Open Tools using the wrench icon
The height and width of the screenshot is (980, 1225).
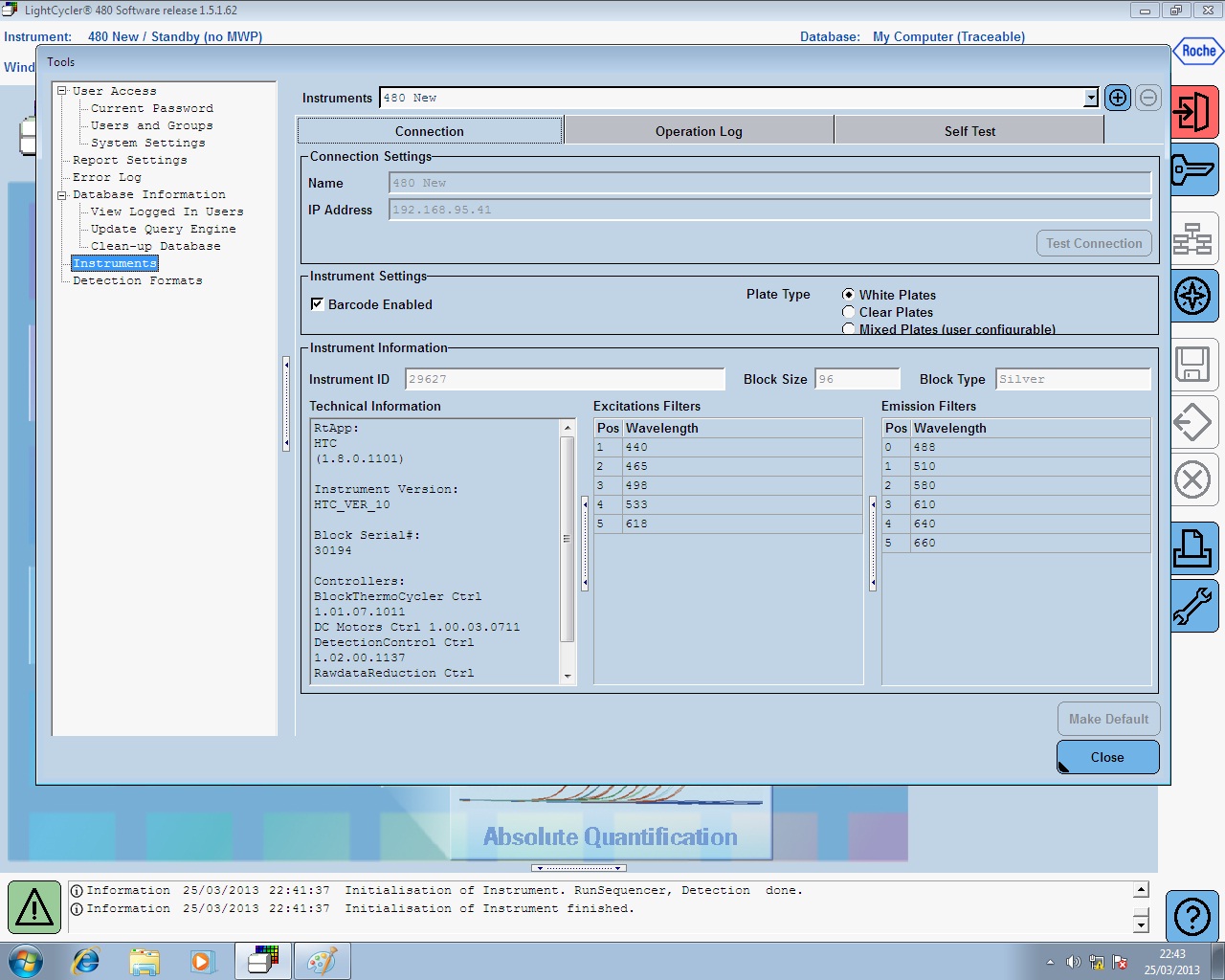coord(1193,606)
